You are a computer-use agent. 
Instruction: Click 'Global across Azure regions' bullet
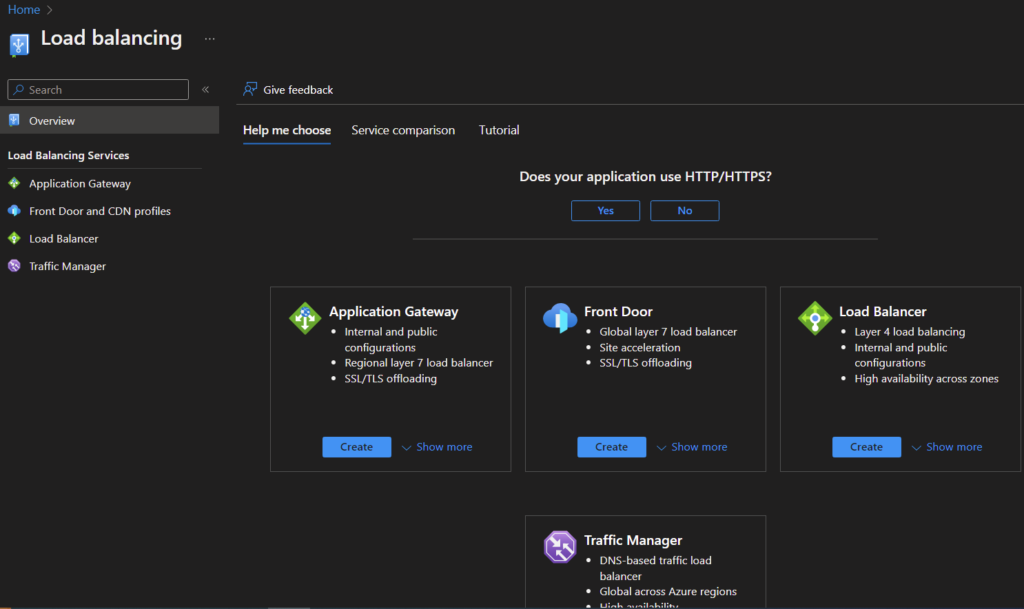pyautogui.click(x=667, y=591)
